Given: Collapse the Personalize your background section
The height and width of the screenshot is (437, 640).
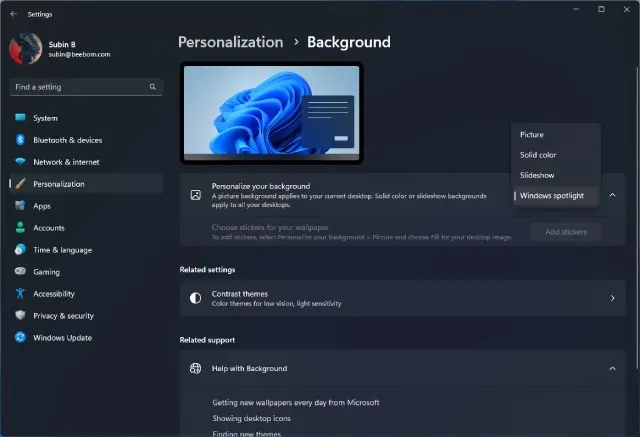Looking at the screenshot, I should coord(612,195).
